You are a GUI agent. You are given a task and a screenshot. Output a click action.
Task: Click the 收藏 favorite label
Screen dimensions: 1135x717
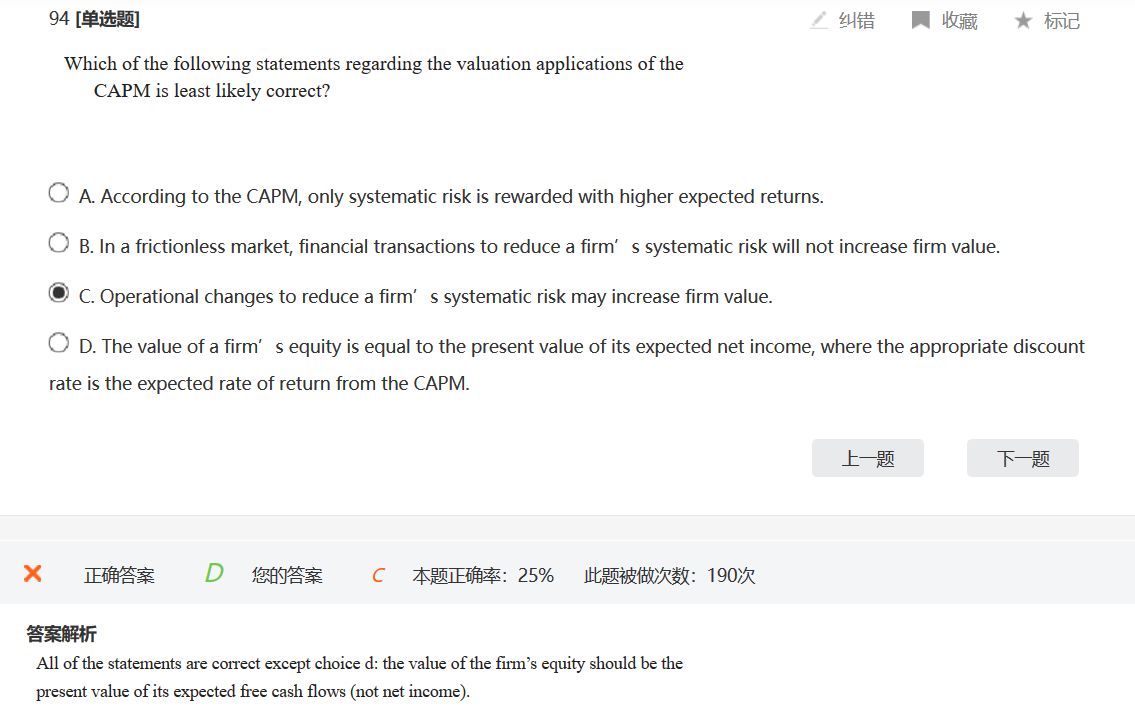coord(959,21)
